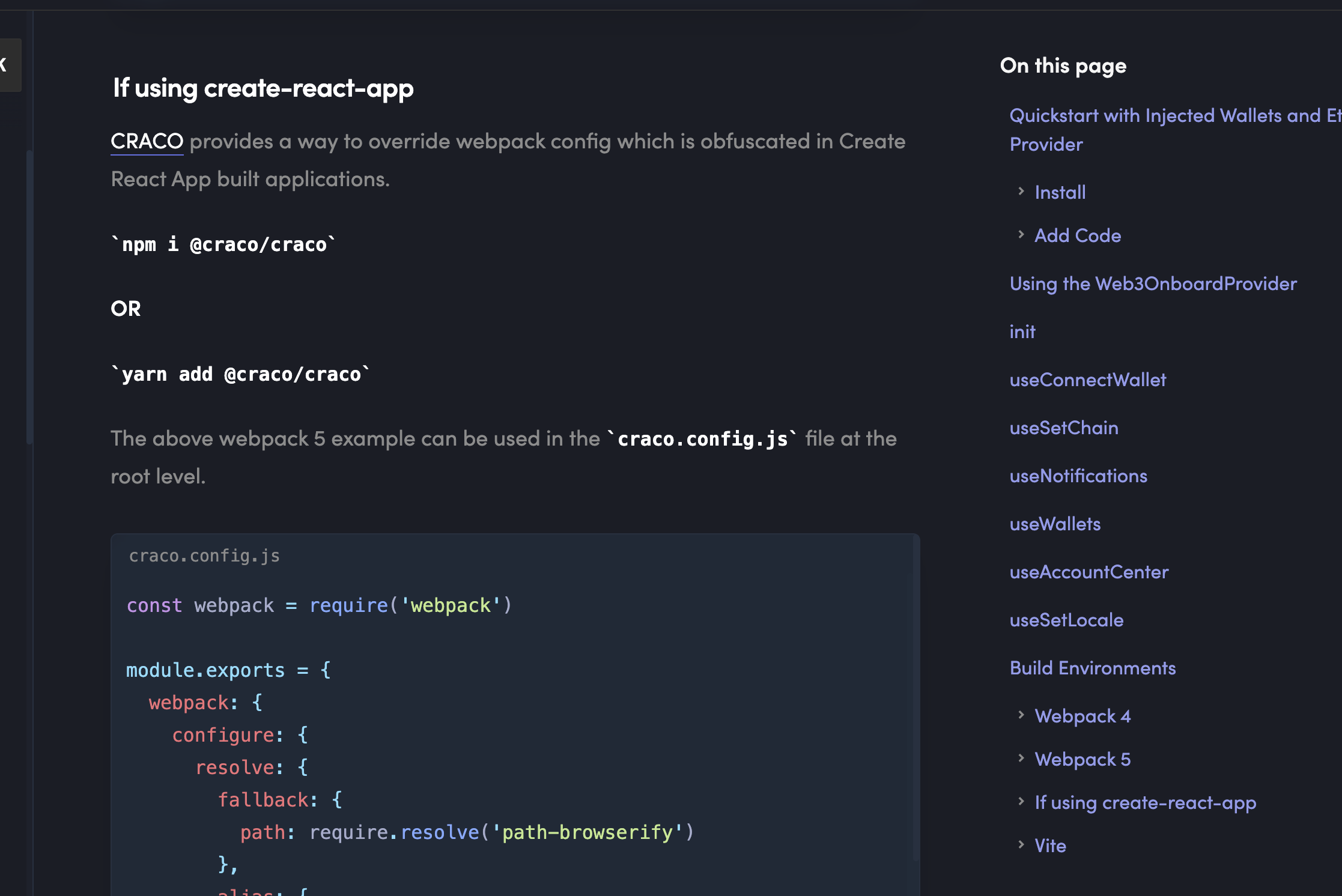Click the left sidebar scrollbar thumb
The width and height of the screenshot is (1342, 896).
[29, 297]
